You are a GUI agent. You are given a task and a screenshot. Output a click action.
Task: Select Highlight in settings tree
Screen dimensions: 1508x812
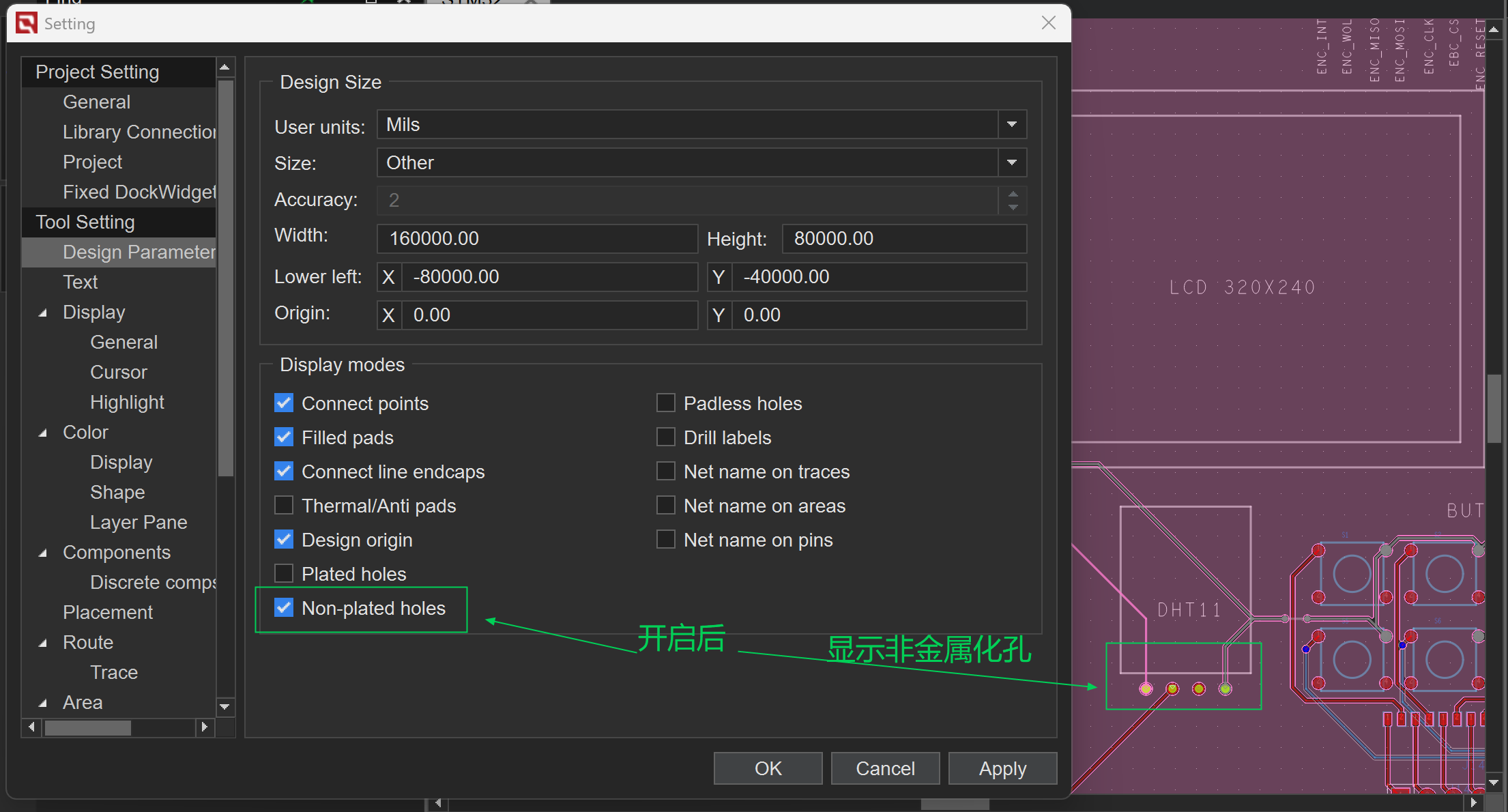pyautogui.click(x=127, y=403)
